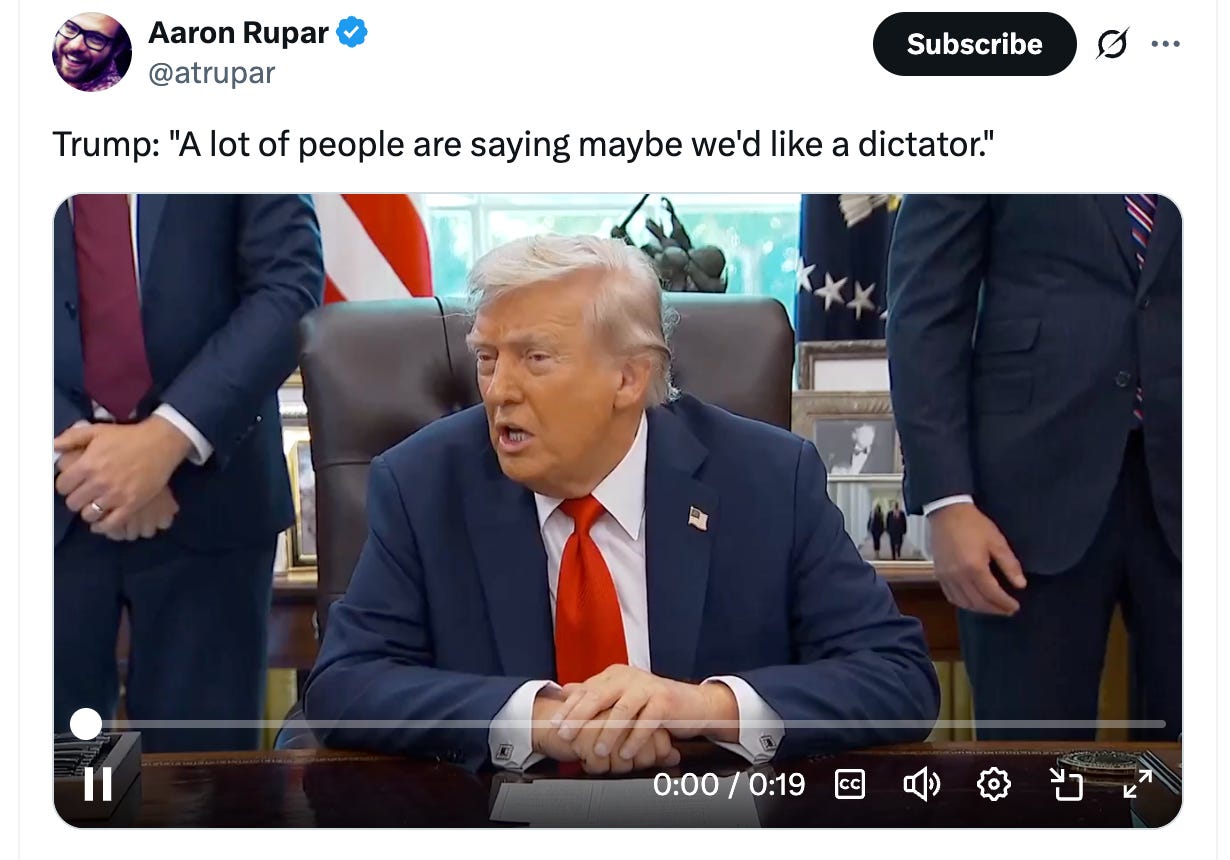This screenshot has width=1230, height=860.
Task: Click the Grok slashed-circle icon
Action: (x=1112, y=44)
